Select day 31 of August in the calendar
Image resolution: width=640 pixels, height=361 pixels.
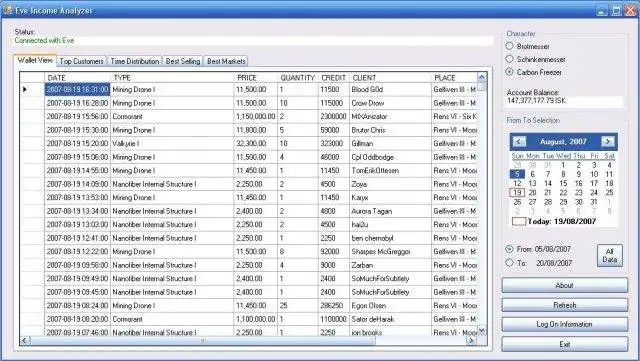coord(593,202)
